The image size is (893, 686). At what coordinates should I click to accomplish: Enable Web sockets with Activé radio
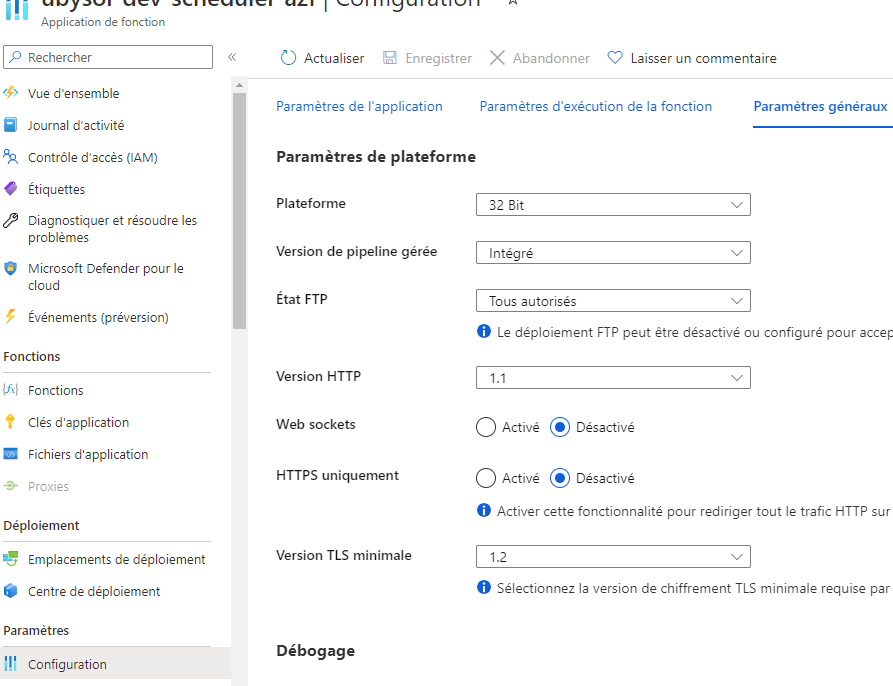486,427
